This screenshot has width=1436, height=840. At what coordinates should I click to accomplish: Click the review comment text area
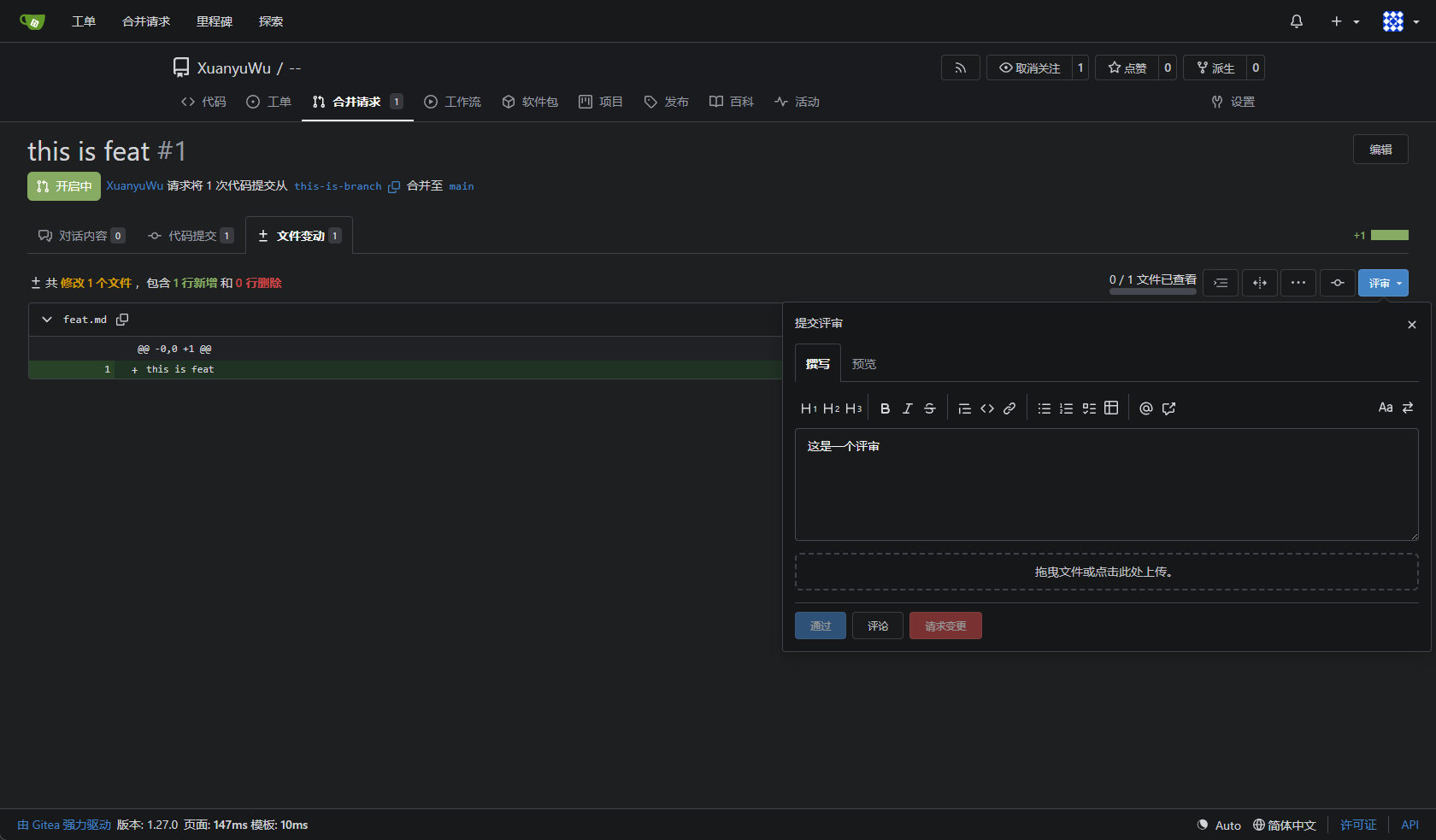(1107, 485)
